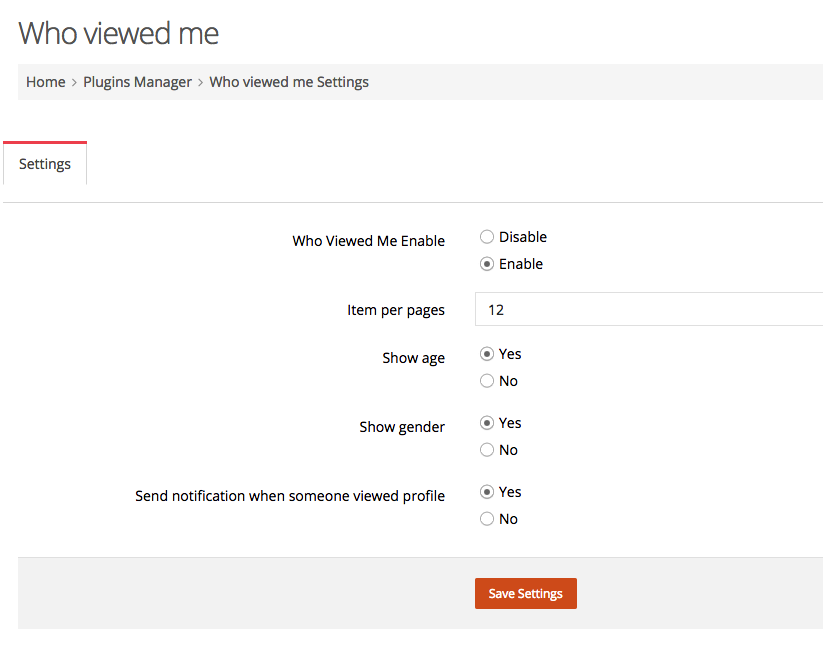This screenshot has width=823, height=667.
Task: Click the Item per pages input field
Action: [649, 309]
